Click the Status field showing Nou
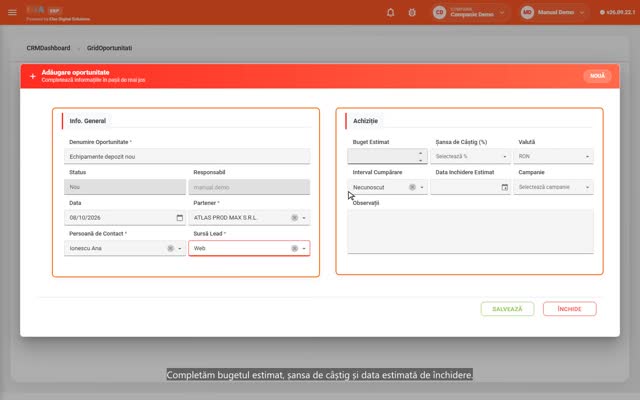Viewport: 640px width, 400px height. (125, 187)
